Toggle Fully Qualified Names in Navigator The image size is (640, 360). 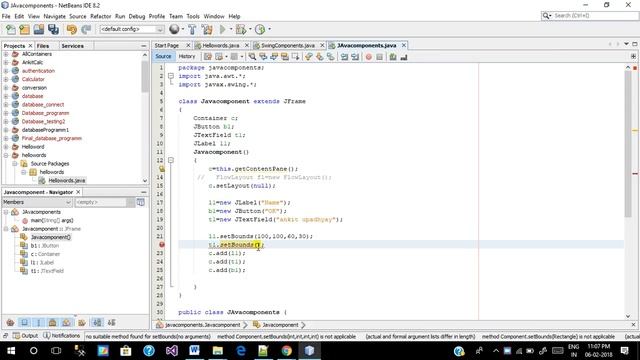[x=82, y=322]
